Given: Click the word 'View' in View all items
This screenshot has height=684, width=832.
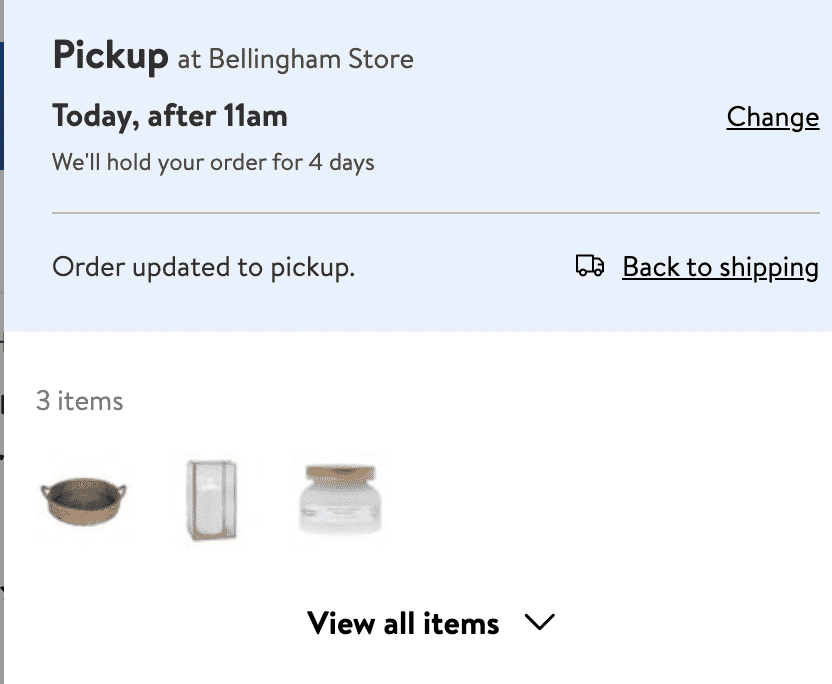Looking at the screenshot, I should [x=342, y=623].
